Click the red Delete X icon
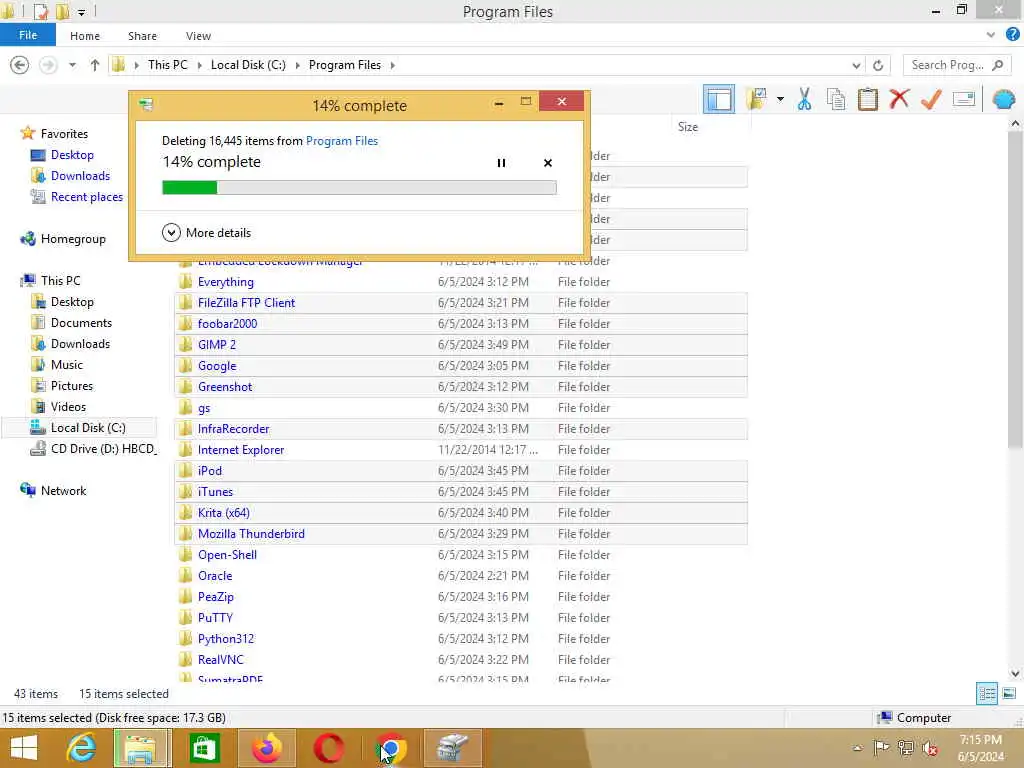 899,99
